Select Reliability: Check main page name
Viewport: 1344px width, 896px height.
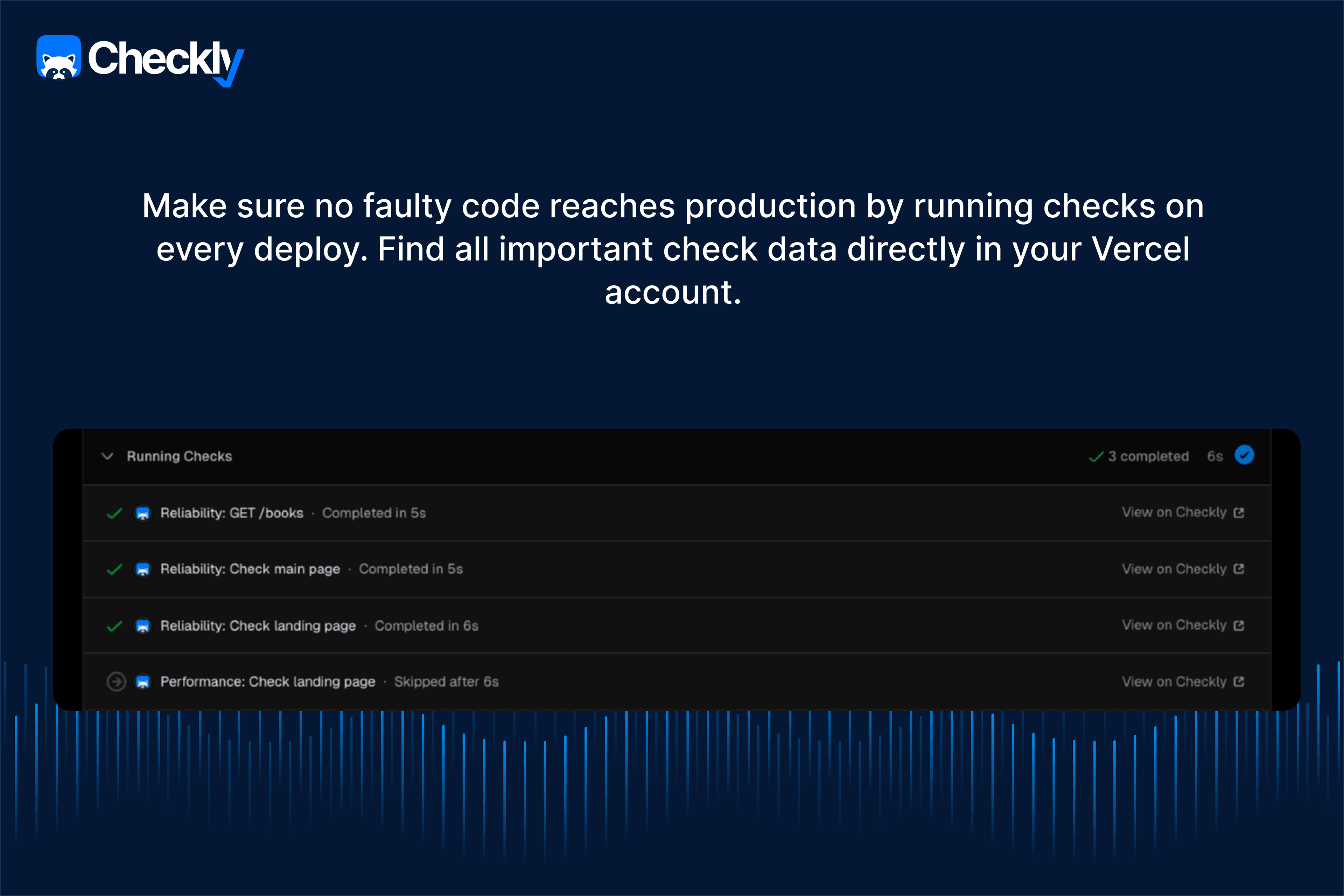click(250, 569)
